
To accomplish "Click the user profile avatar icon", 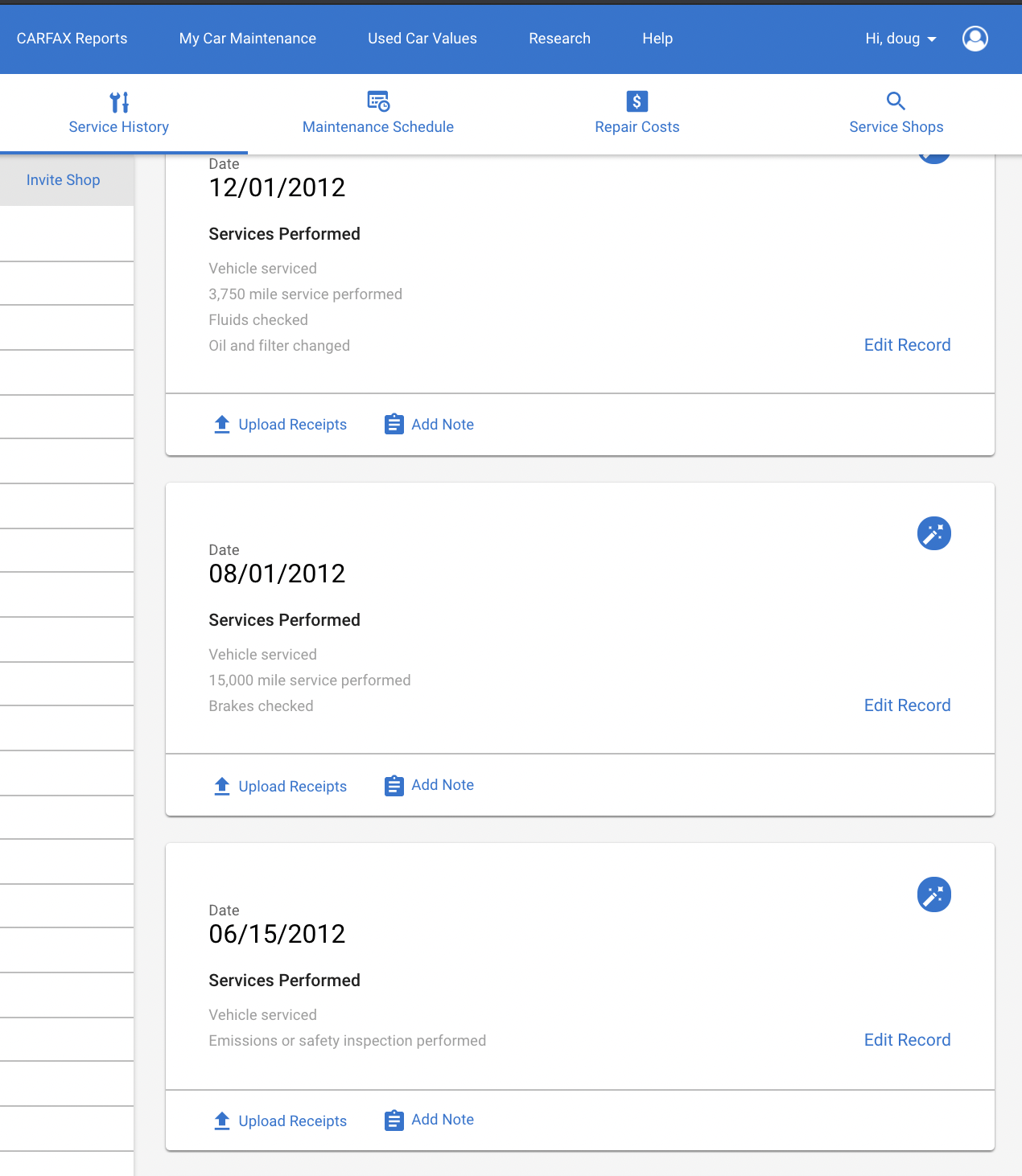I will [x=975, y=39].
